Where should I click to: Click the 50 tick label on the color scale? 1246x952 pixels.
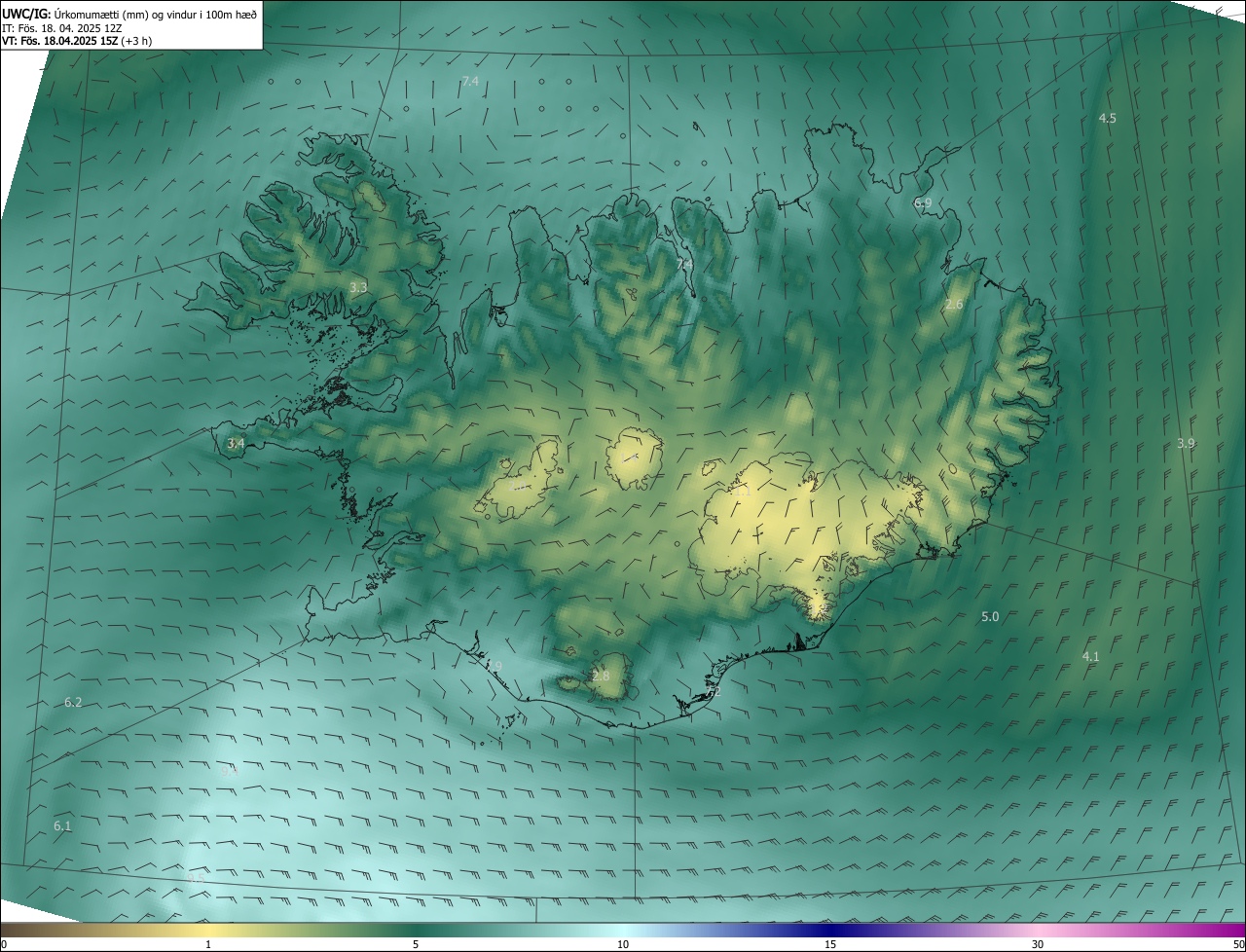1238,944
